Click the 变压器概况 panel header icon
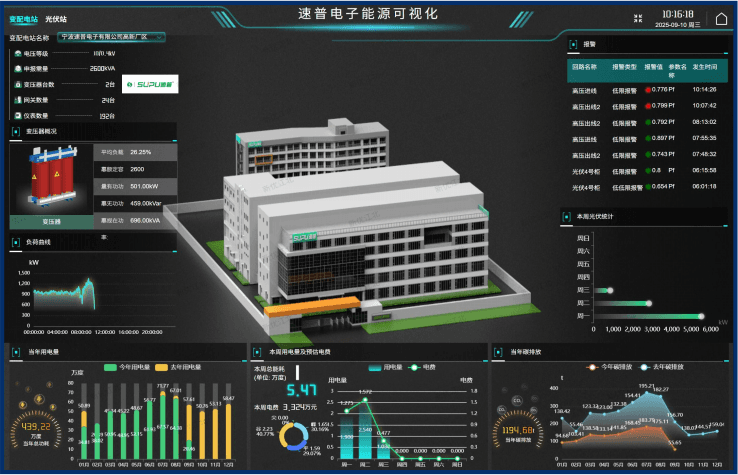This screenshot has height=475, width=738. tap(16, 131)
